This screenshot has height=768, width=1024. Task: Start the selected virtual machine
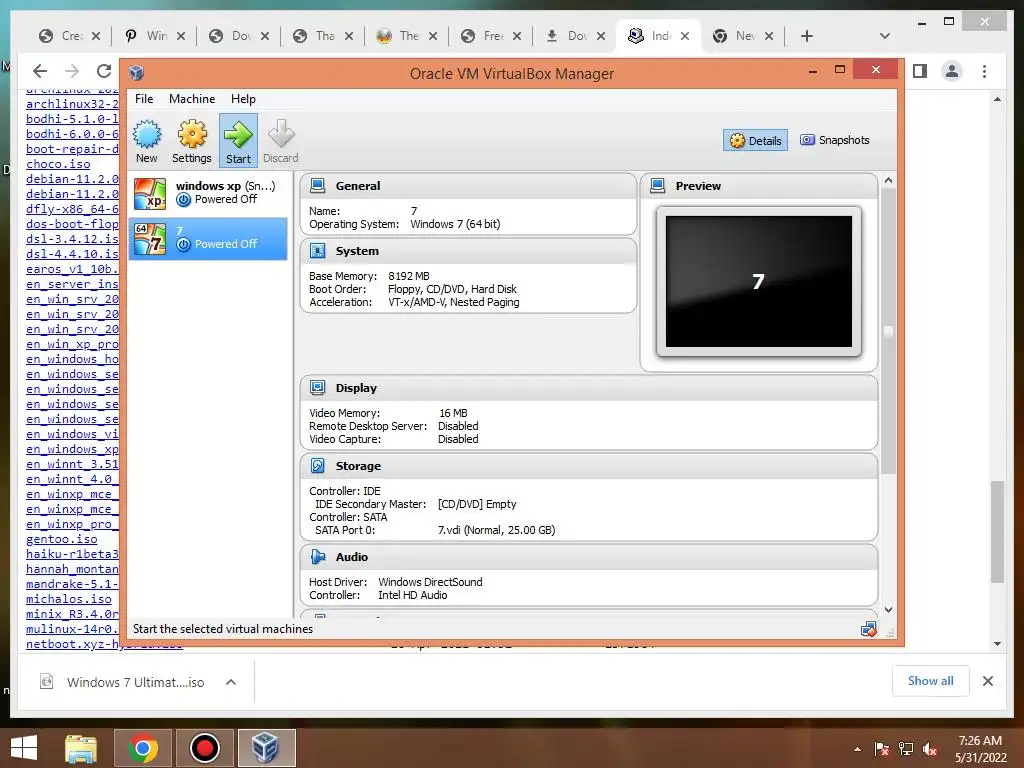238,140
